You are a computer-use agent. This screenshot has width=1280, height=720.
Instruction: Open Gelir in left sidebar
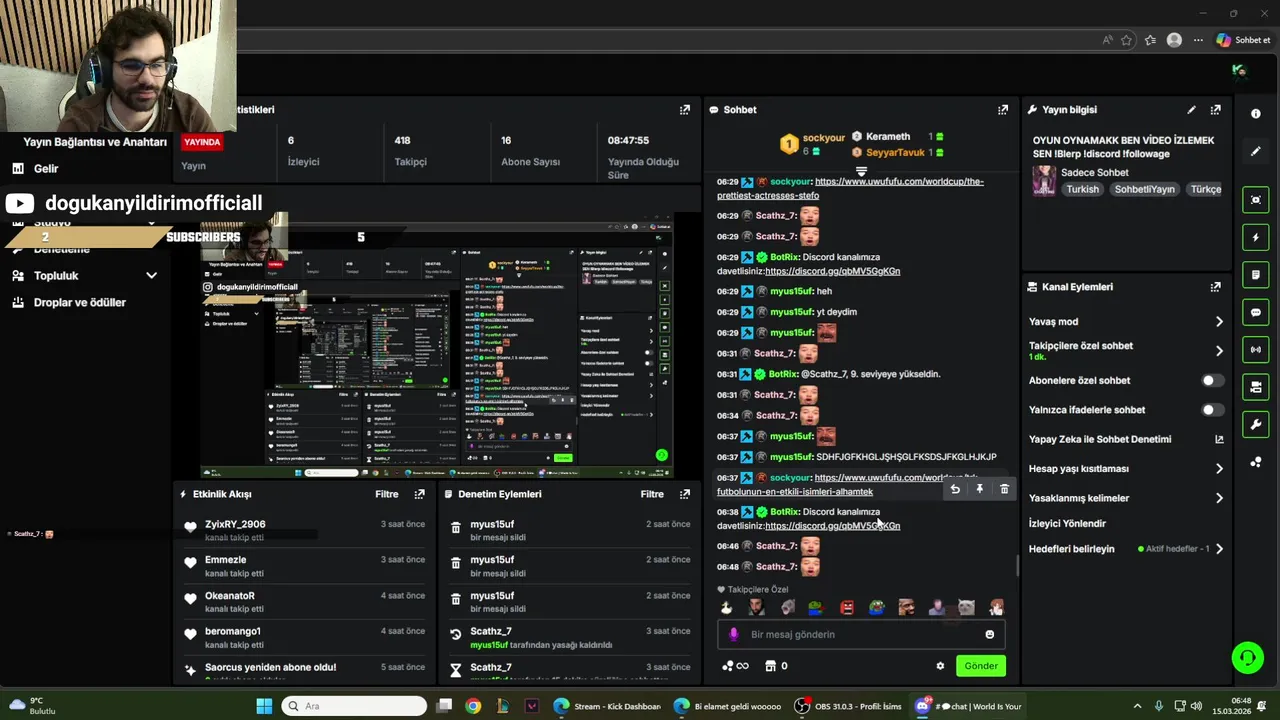(46, 169)
